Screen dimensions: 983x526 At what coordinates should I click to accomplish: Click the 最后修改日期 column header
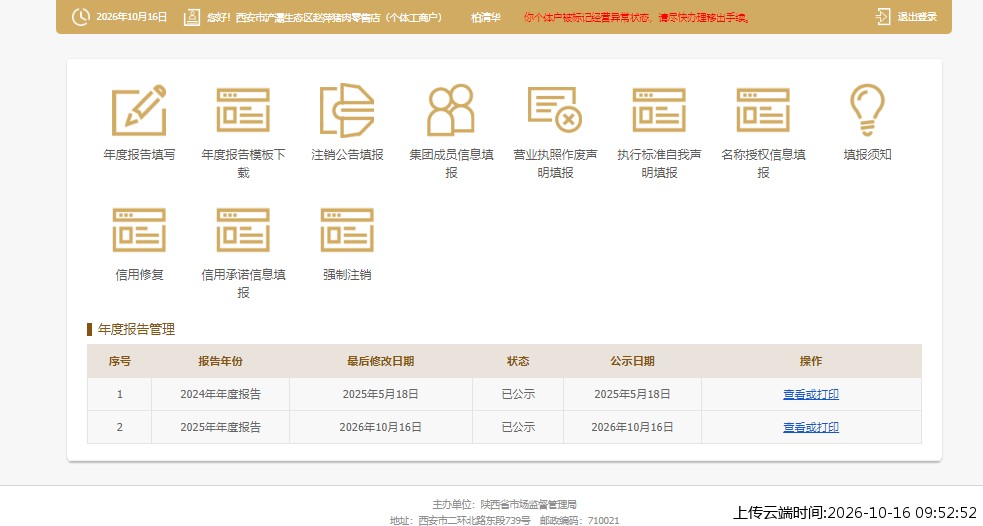[381, 361]
